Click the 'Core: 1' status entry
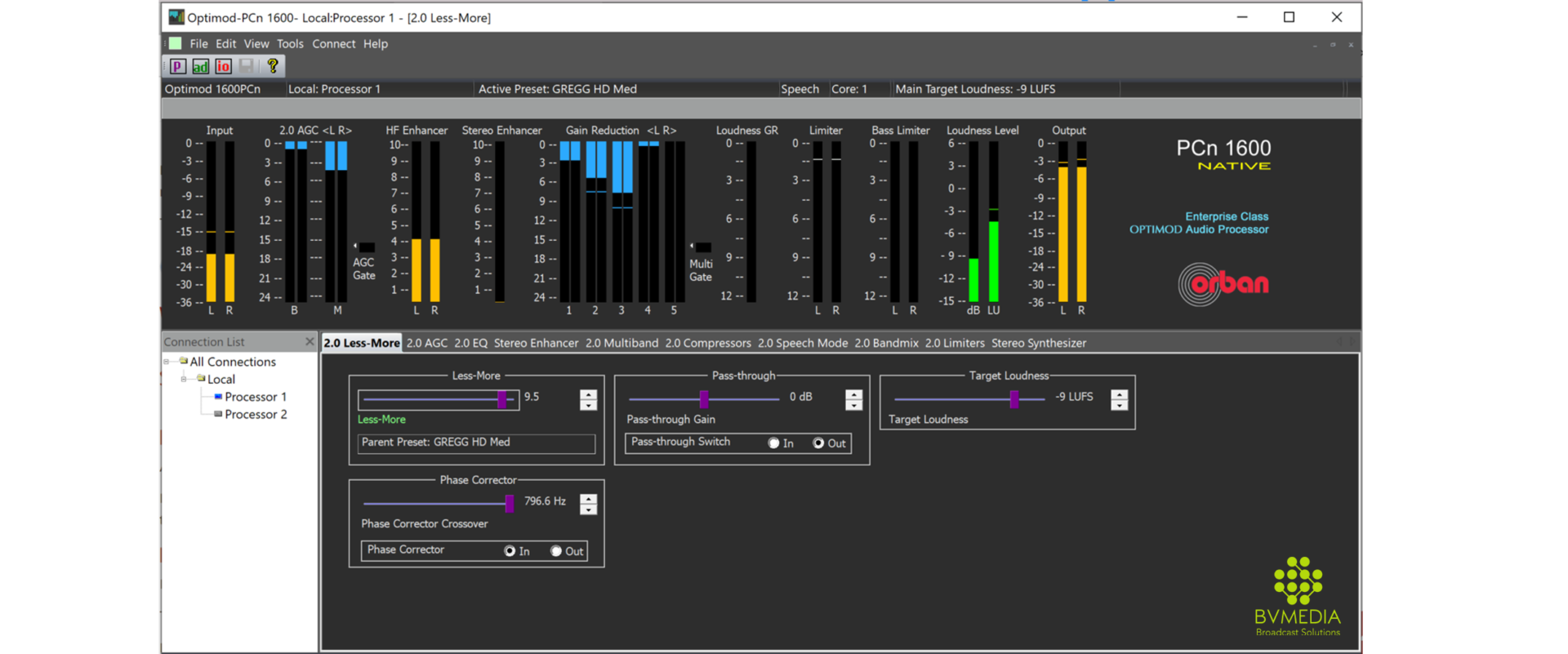Viewport: 1568px width, 654px height. coord(849,89)
